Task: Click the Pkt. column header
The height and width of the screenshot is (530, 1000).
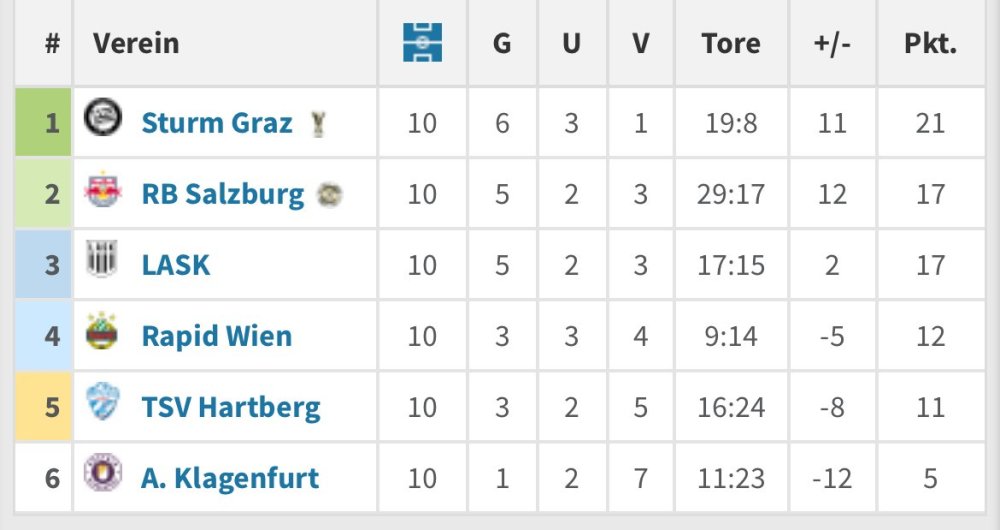Action: pos(930,44)
